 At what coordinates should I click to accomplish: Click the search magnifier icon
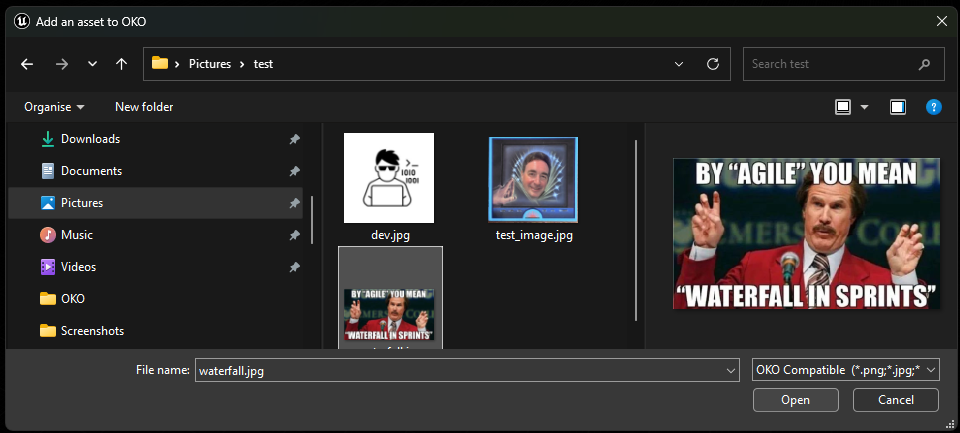pyautogui.click(x=924, y=64)
